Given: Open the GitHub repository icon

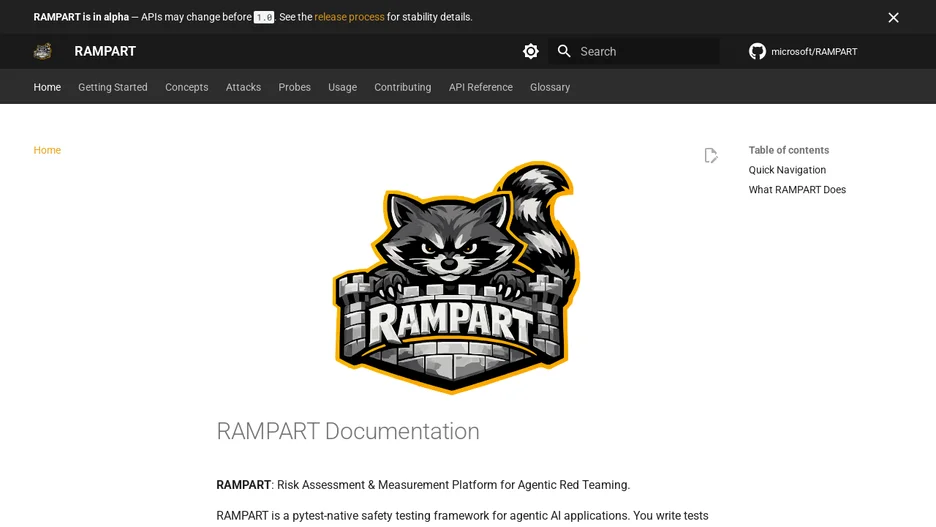Looking at the screenshot, I should pyautogui.click(x=757, y=51).
